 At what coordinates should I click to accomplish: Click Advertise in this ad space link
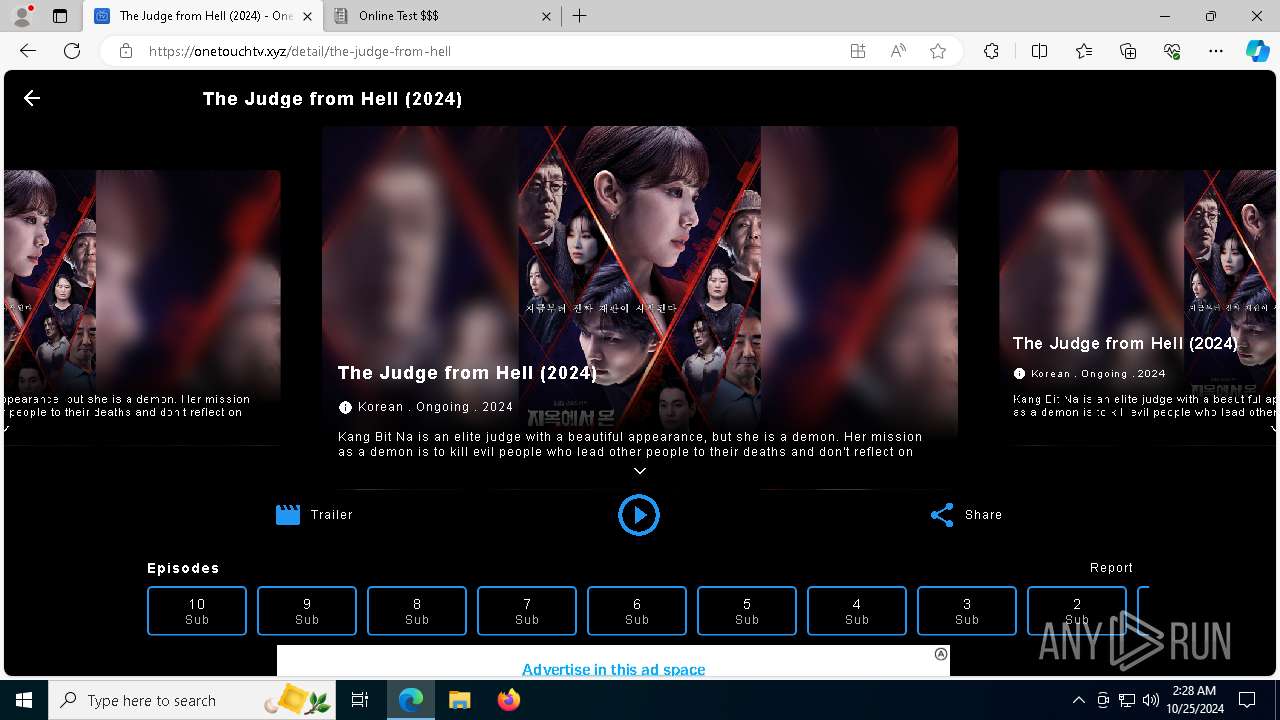coord(613,669)
